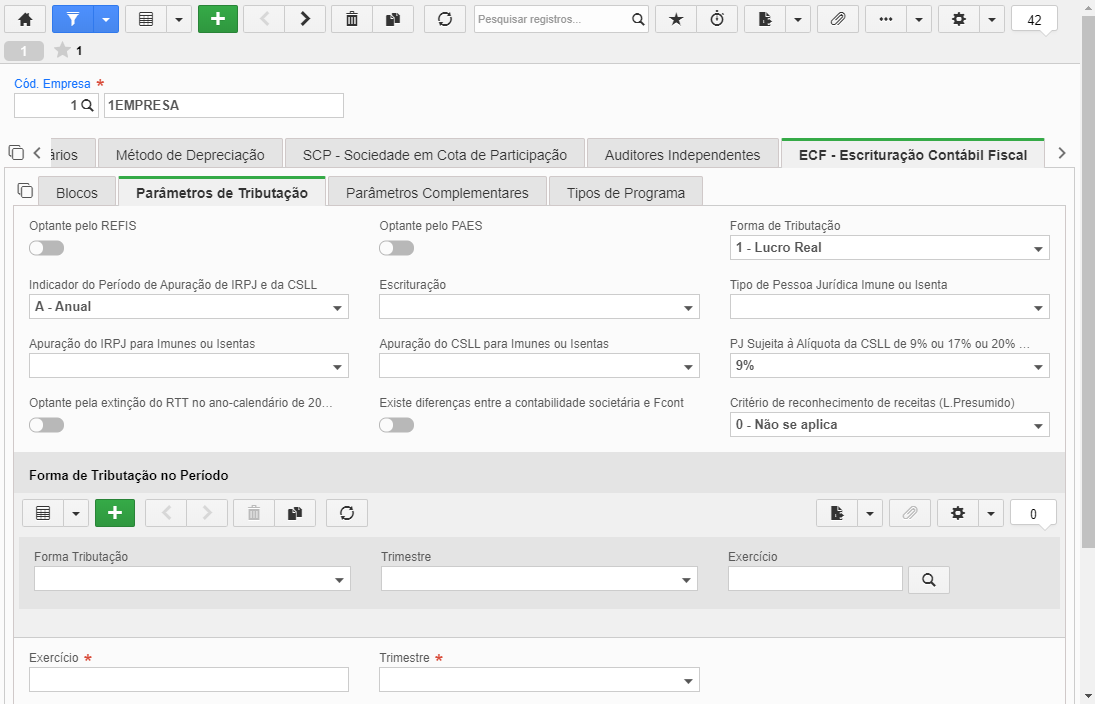Enable the Optante pelo PAES switch
Image resolution: width=1095 pixels, height=704 pixels.
tap(397, 248)
